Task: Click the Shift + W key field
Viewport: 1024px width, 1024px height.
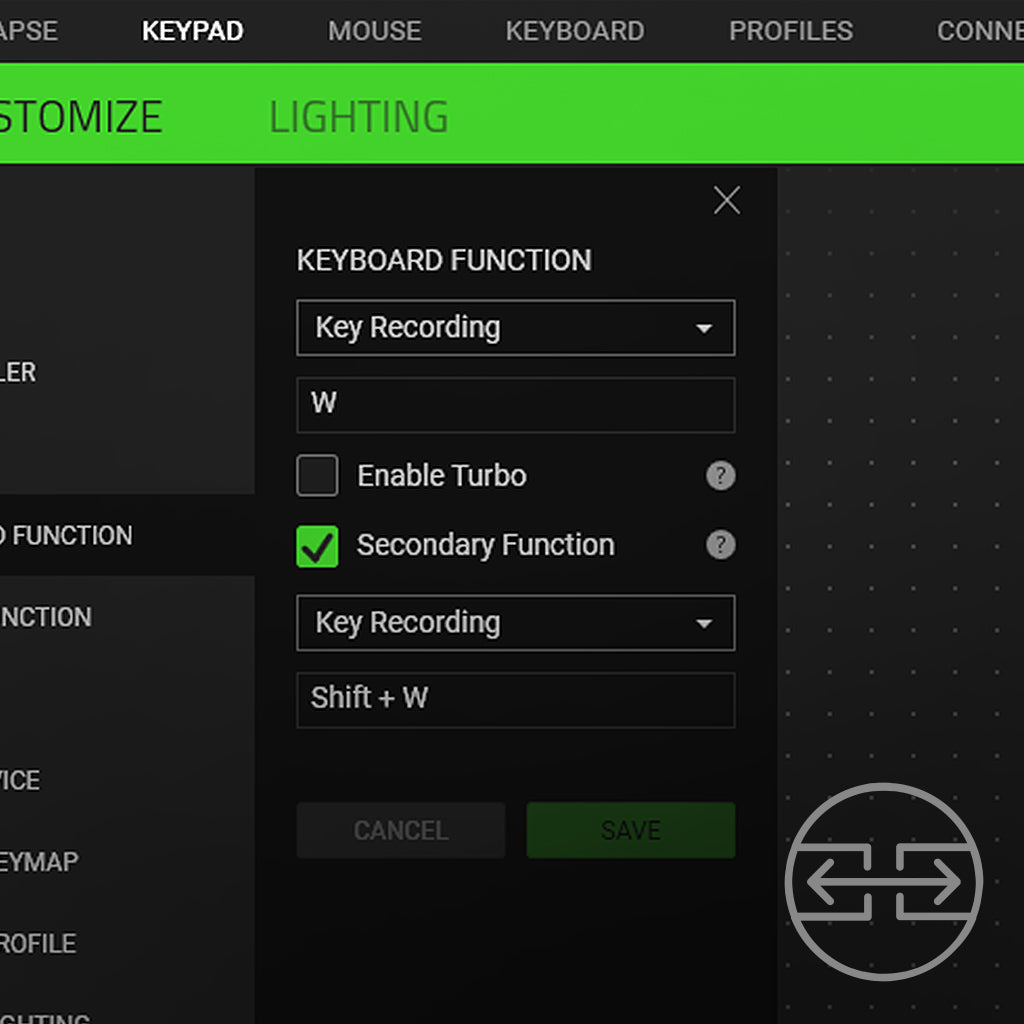Action: 515,699
